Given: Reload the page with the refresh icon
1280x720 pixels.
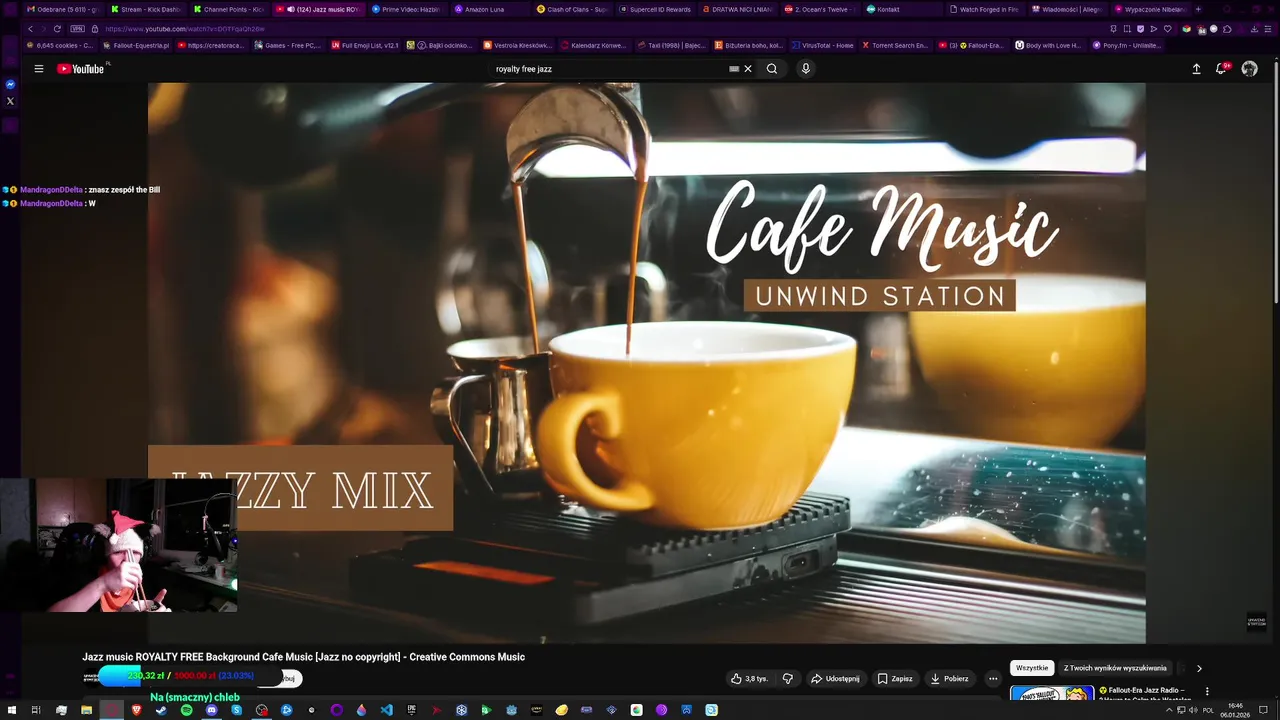Looking at the screenshot, I should 57,29.
